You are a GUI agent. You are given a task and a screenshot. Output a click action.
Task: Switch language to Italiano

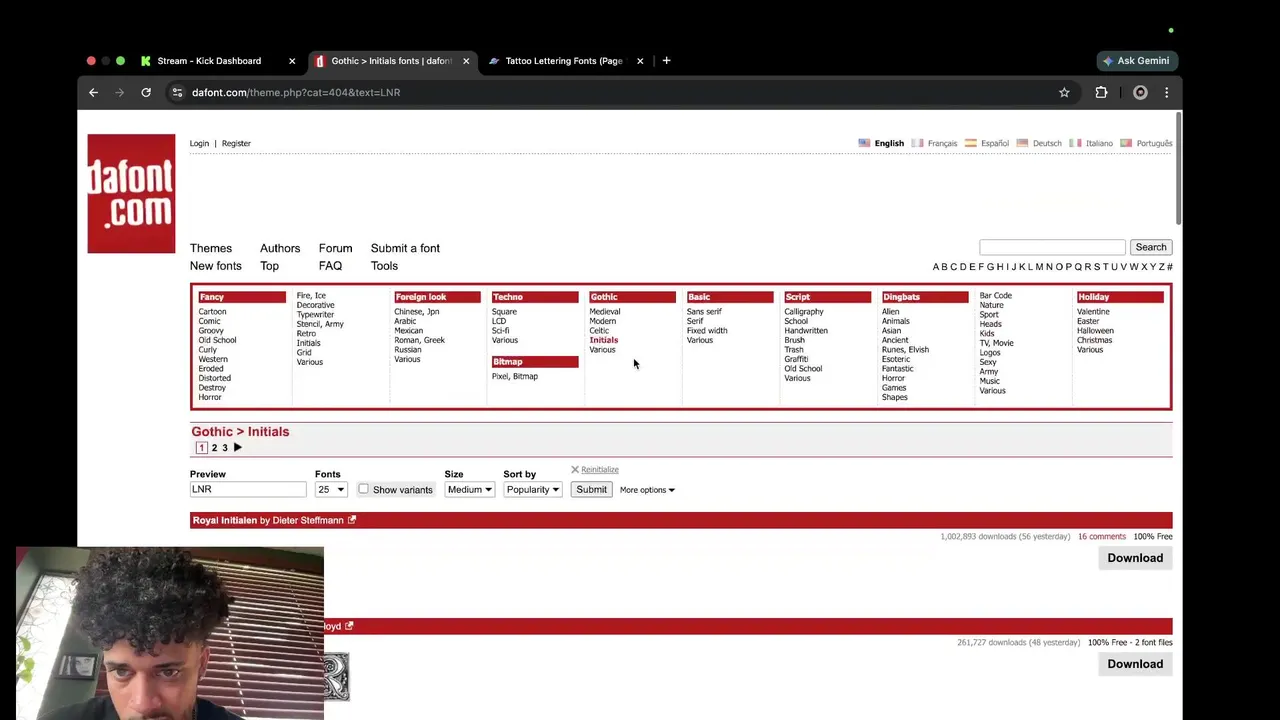tap(1099, 143)
